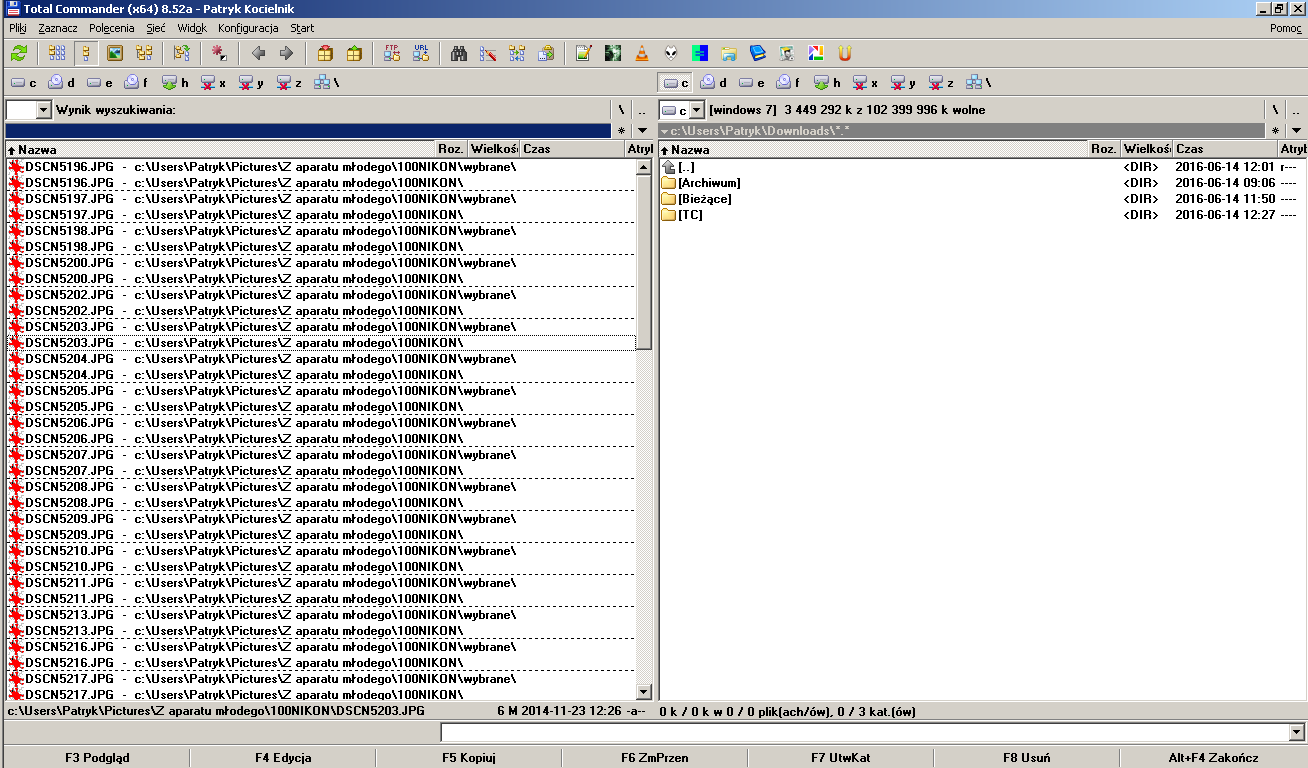Select drive x in left drive bar
This screenshot has height=768, width=1308.
click(x=213, y=83)
